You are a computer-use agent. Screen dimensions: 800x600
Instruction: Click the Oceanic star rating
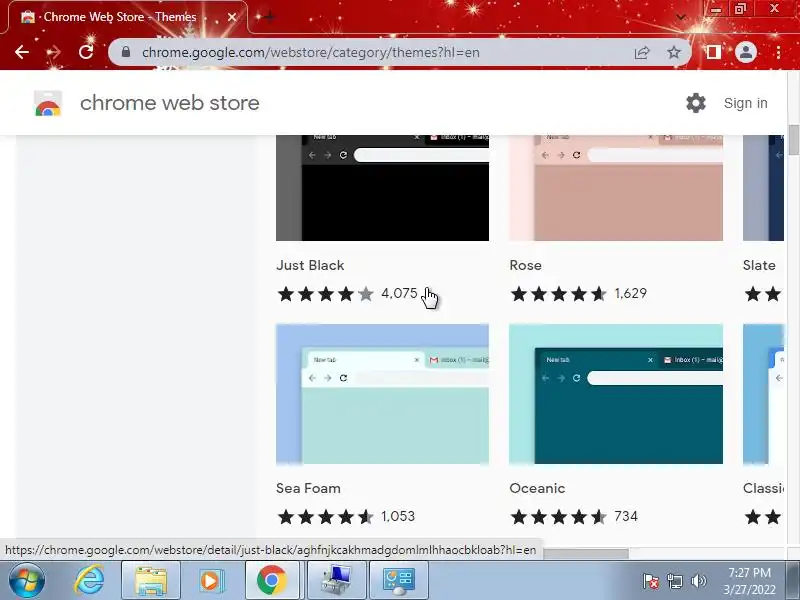click(x=558, y=517)
